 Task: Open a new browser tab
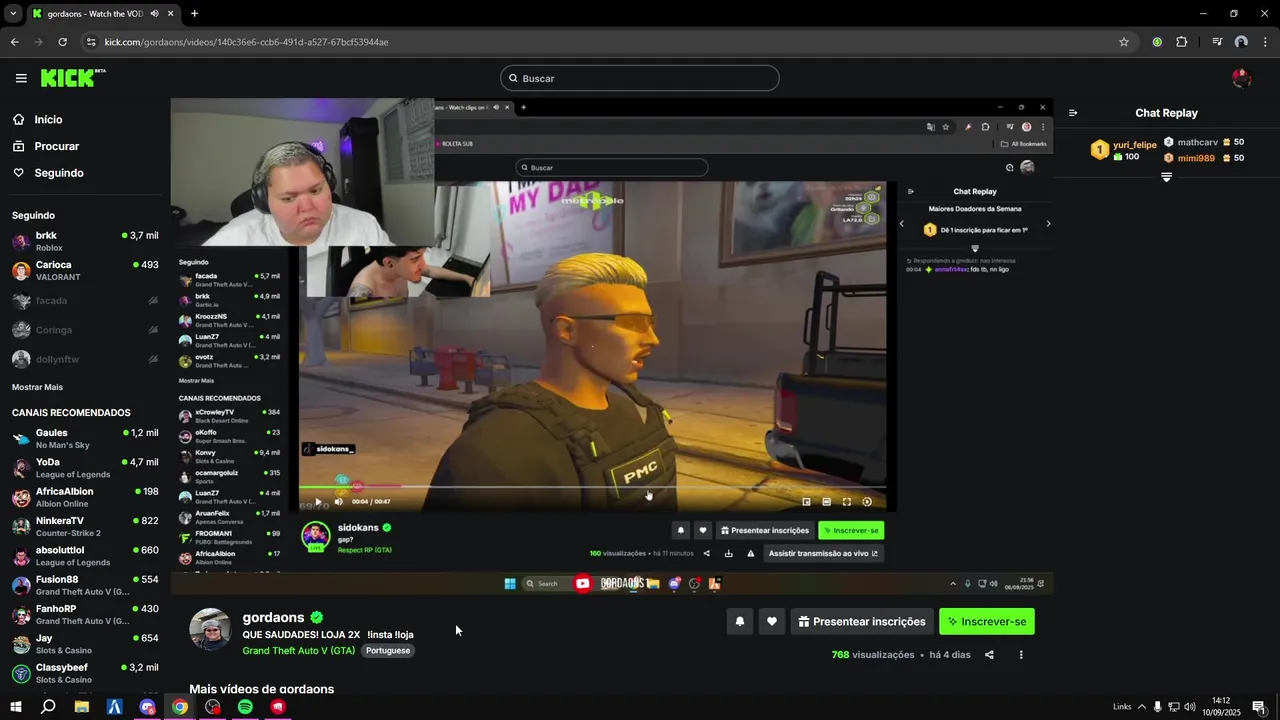pyautogui.click(x=194, y=14)
